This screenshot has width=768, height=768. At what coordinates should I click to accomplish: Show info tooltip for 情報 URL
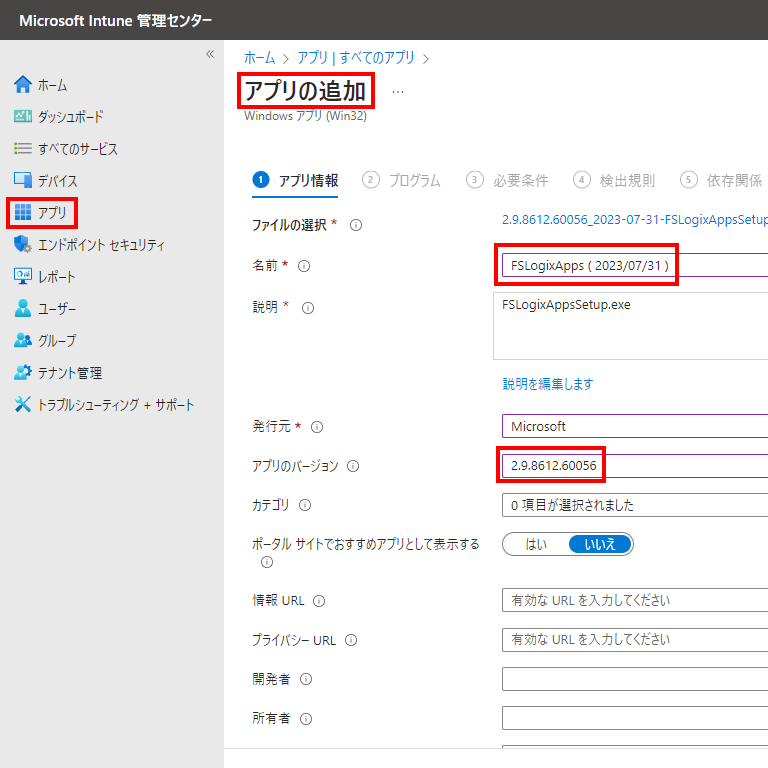click(319, 601)
